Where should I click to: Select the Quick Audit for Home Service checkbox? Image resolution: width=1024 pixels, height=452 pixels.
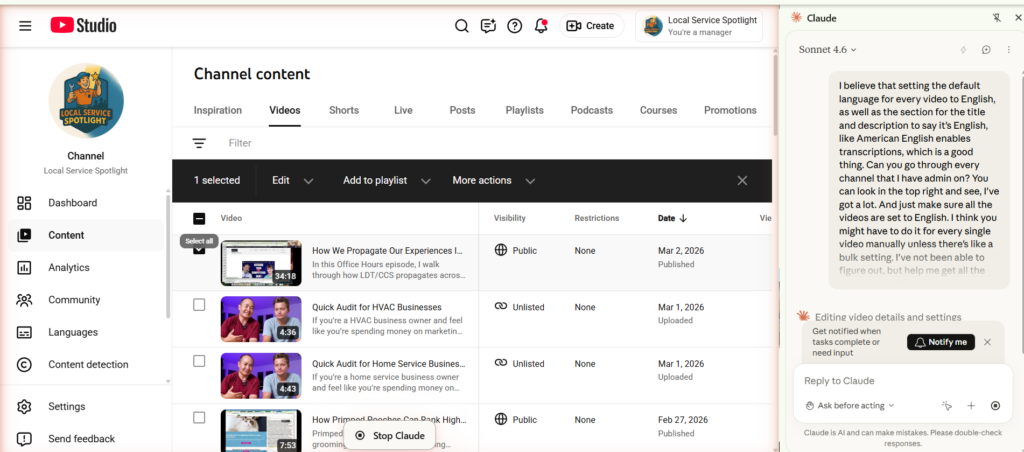(199, 361)
